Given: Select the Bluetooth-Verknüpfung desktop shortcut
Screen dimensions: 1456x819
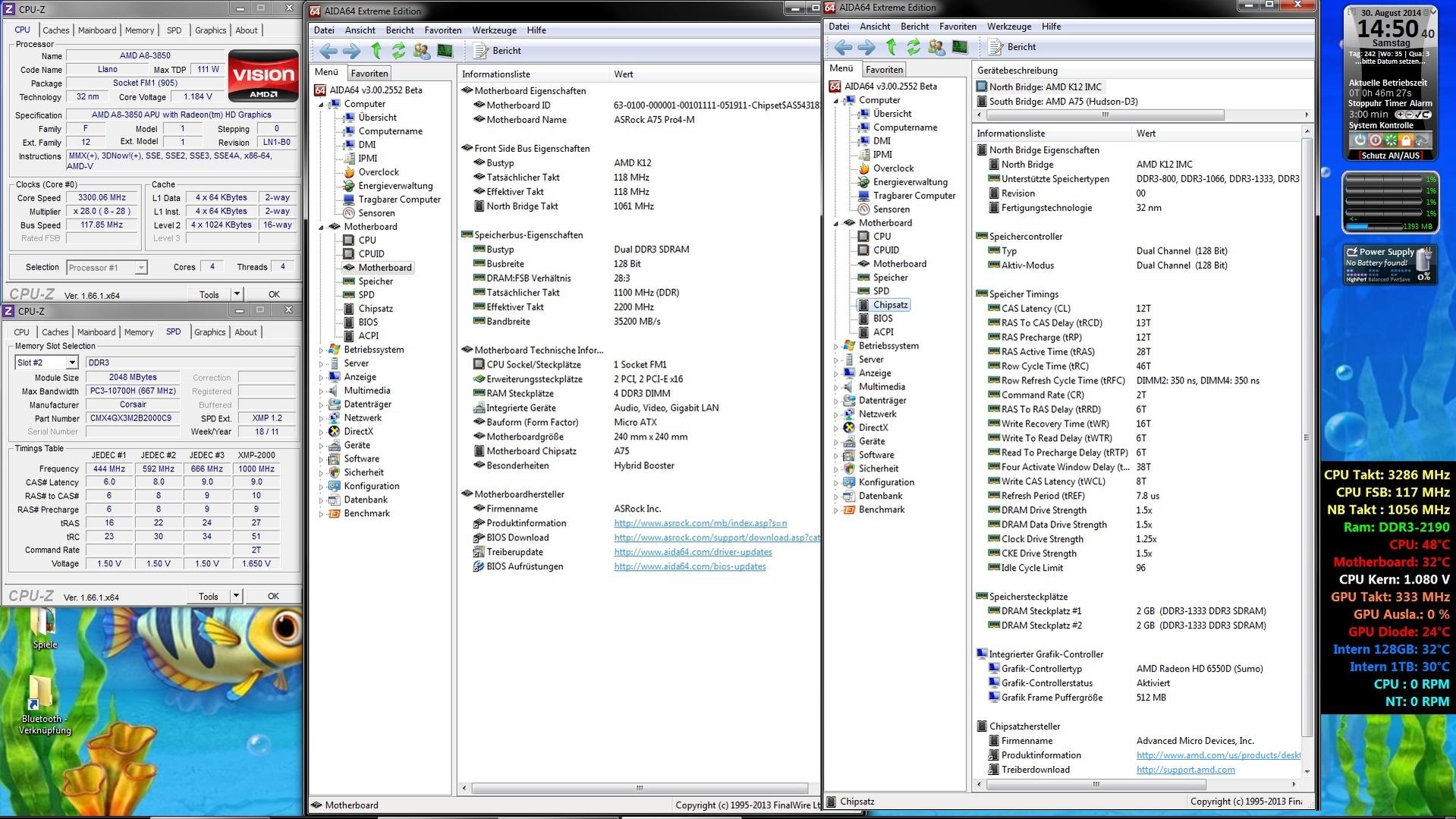Looking at the screenshot, I should (45, 706).
